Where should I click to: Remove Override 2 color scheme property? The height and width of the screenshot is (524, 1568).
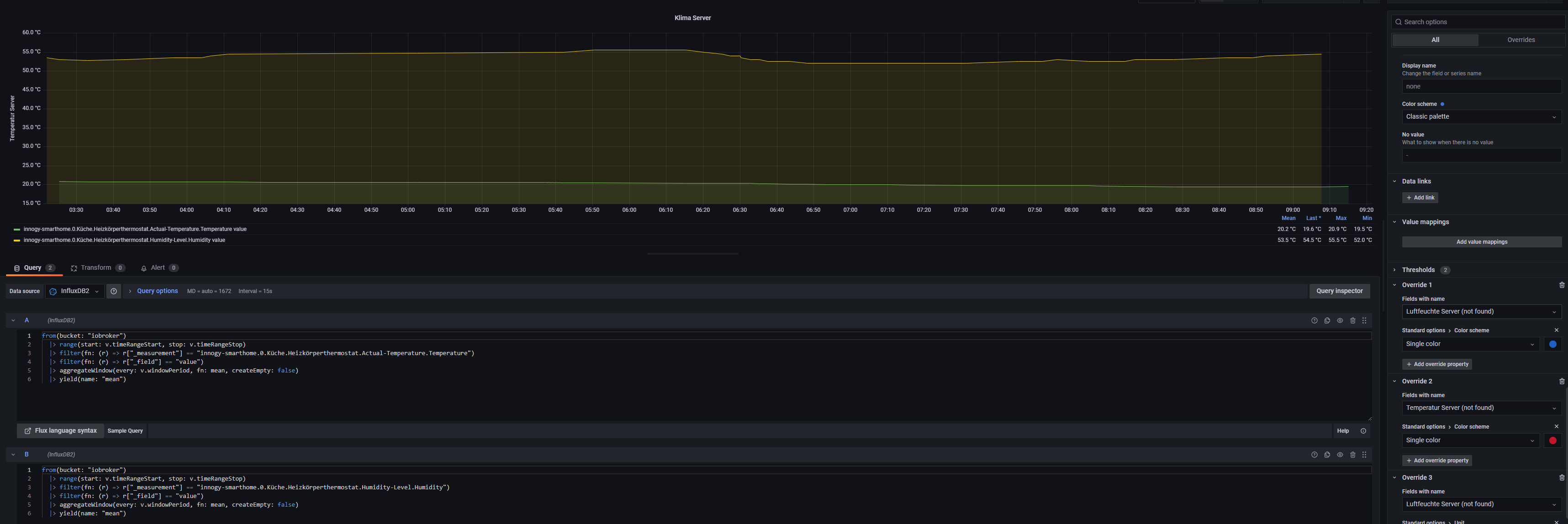click(x=1557, y=427)
